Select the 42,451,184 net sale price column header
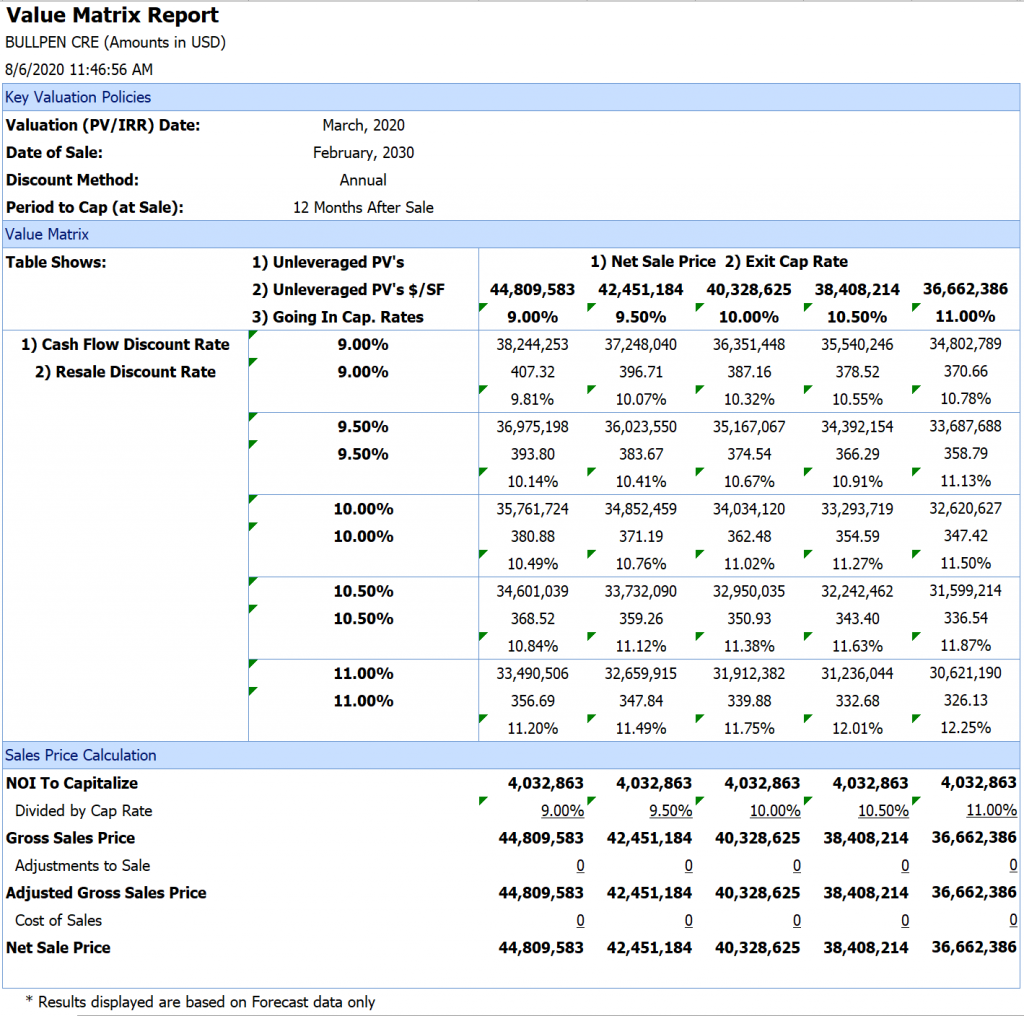 [641, 289]
